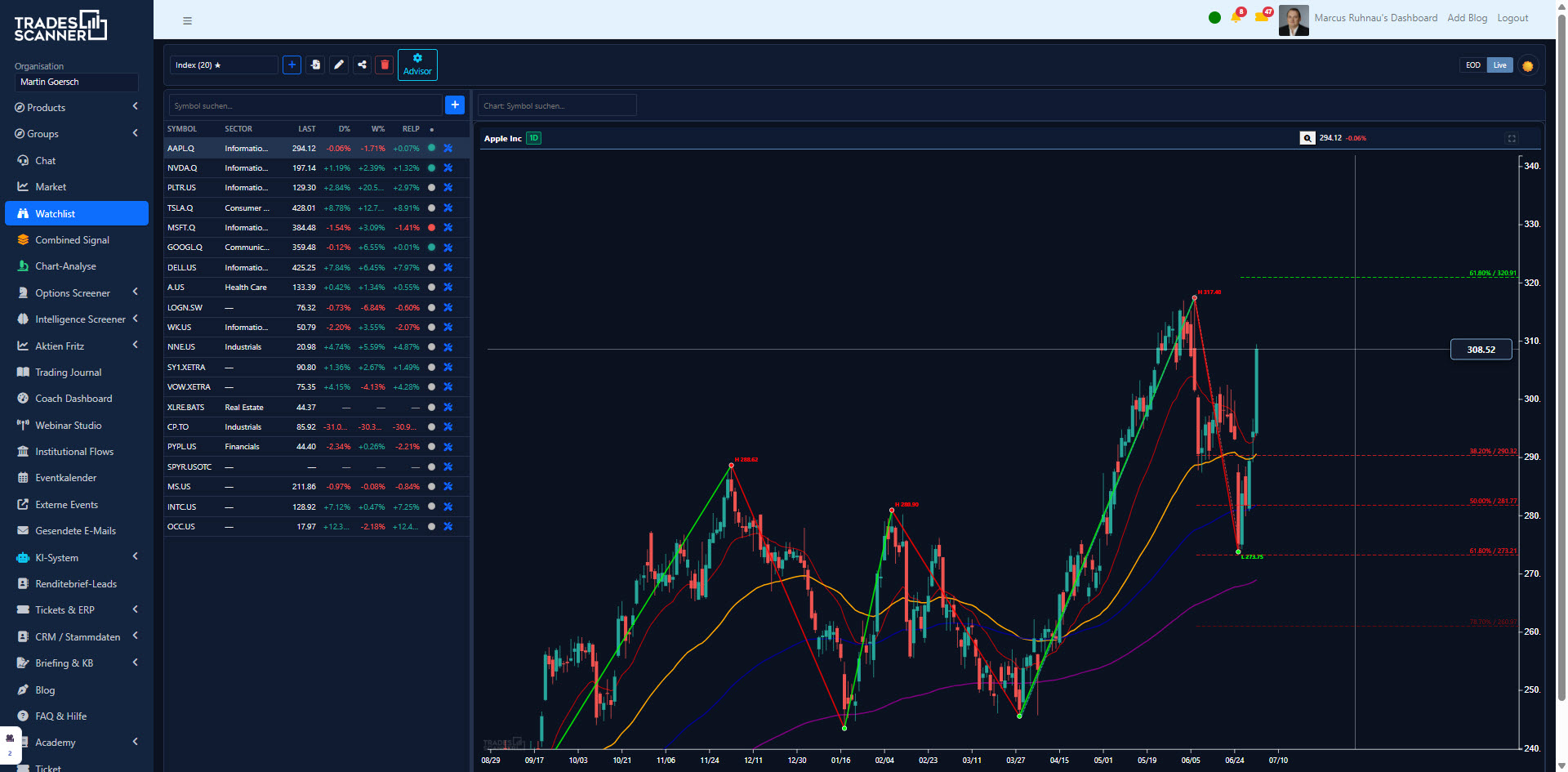
Task: Click the pencil edit watchlist icon
Action: coord(339,65)
